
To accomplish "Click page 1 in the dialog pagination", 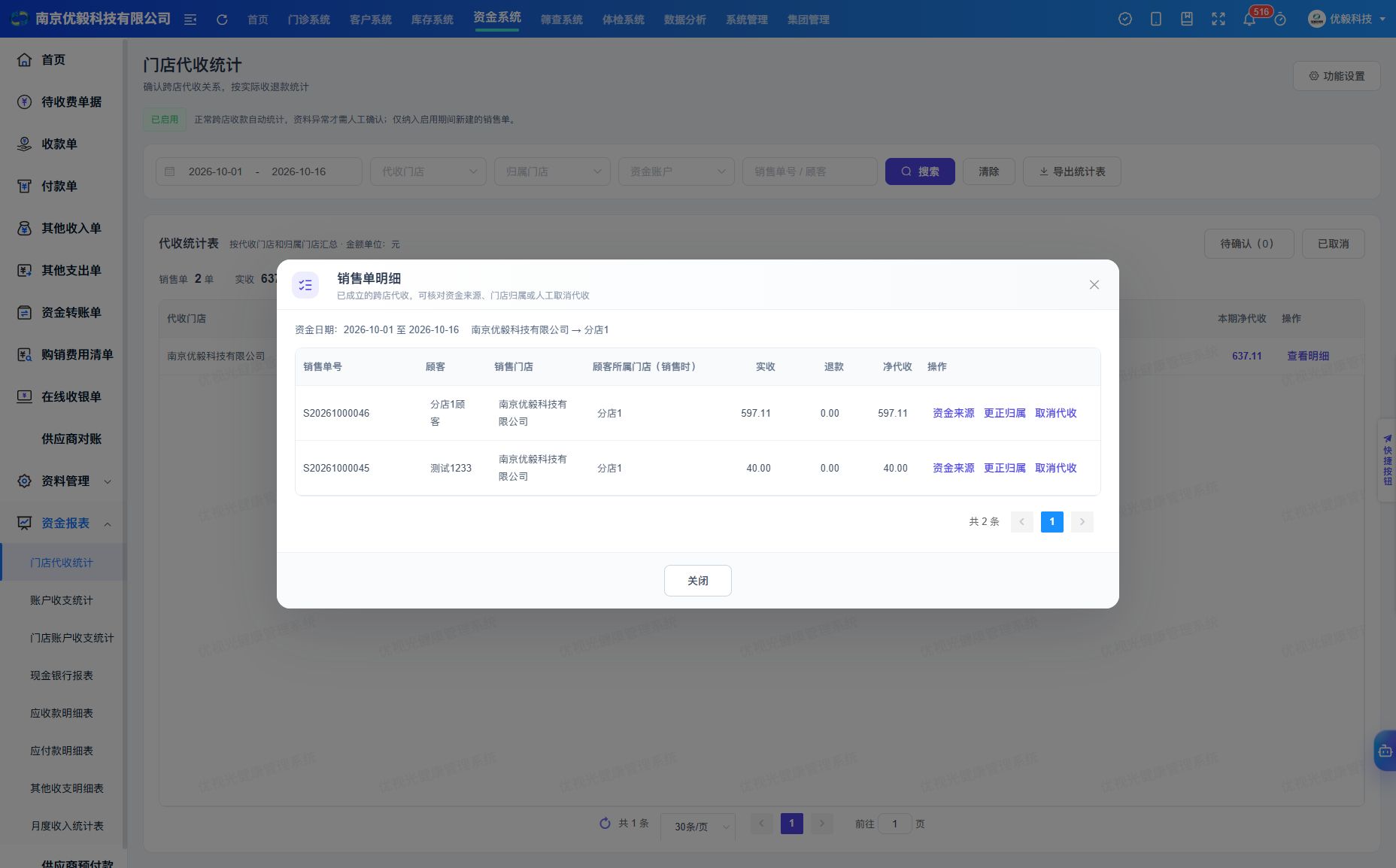I will coord(1052,521).
